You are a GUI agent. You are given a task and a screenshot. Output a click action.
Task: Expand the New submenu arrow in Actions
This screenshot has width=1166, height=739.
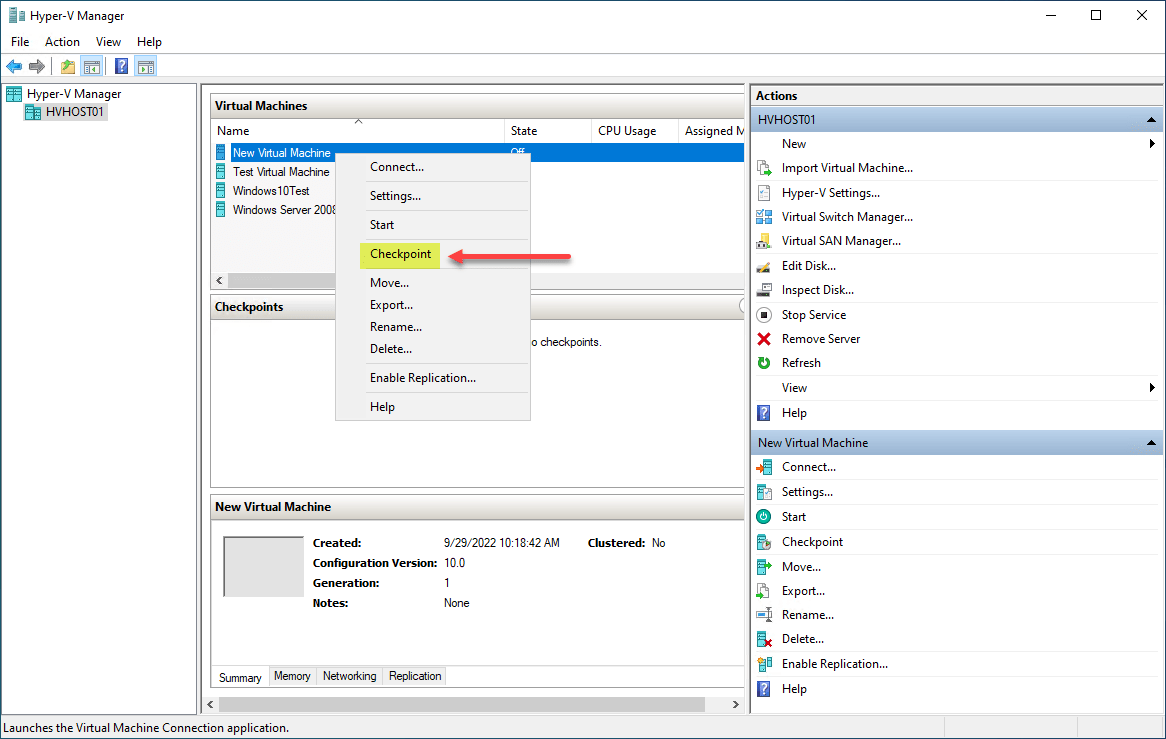click(x=1152, y=143)
